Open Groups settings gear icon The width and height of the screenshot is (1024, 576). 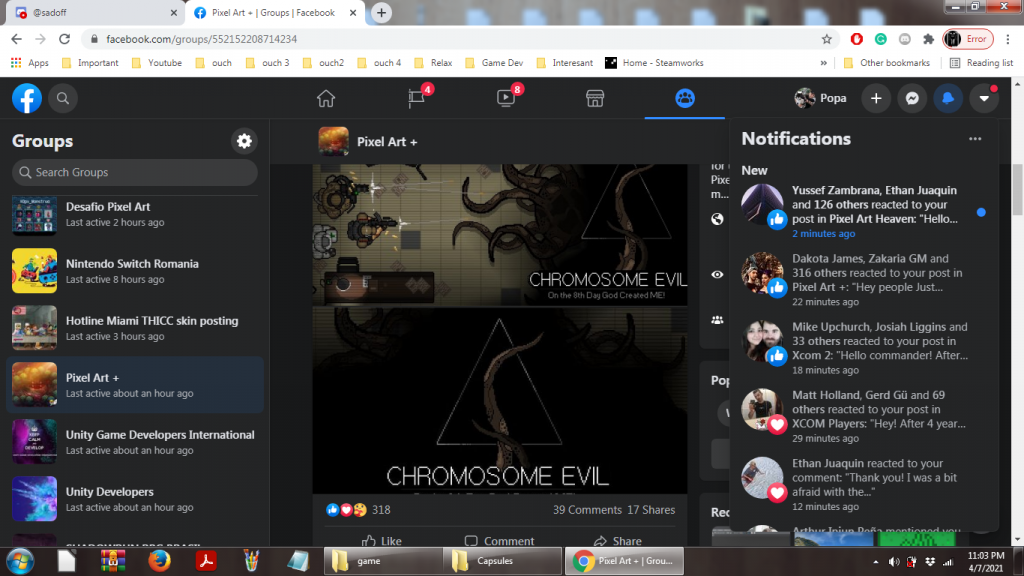(x=244, y=141)
